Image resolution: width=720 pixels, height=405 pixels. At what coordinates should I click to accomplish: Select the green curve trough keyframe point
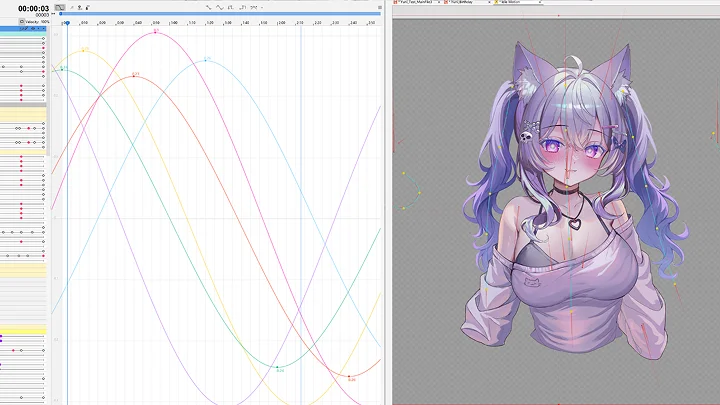[277, 367]
